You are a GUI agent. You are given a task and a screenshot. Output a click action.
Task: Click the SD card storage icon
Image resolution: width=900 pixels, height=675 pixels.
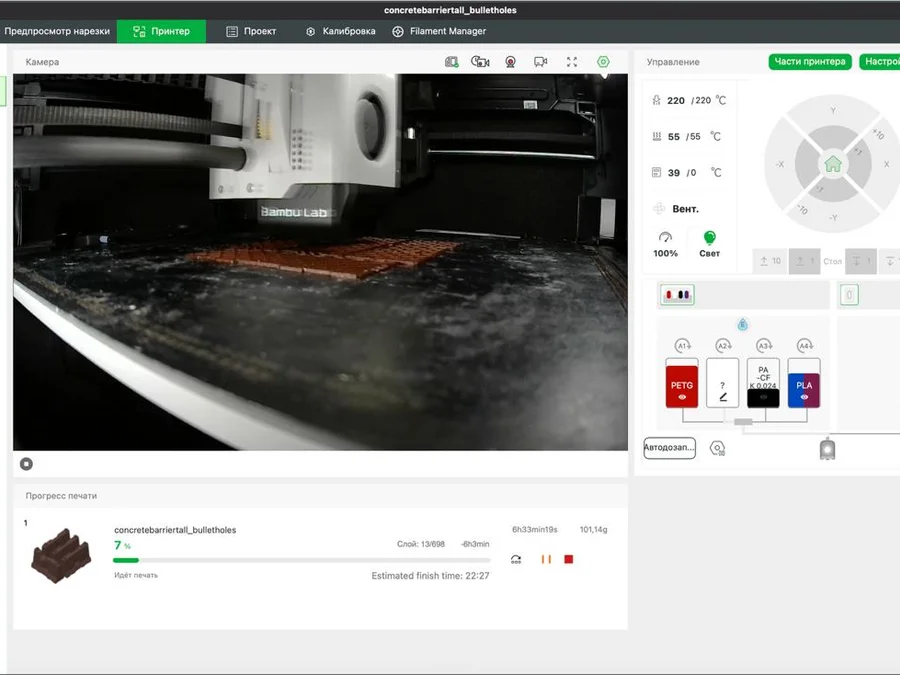point(452,62)
